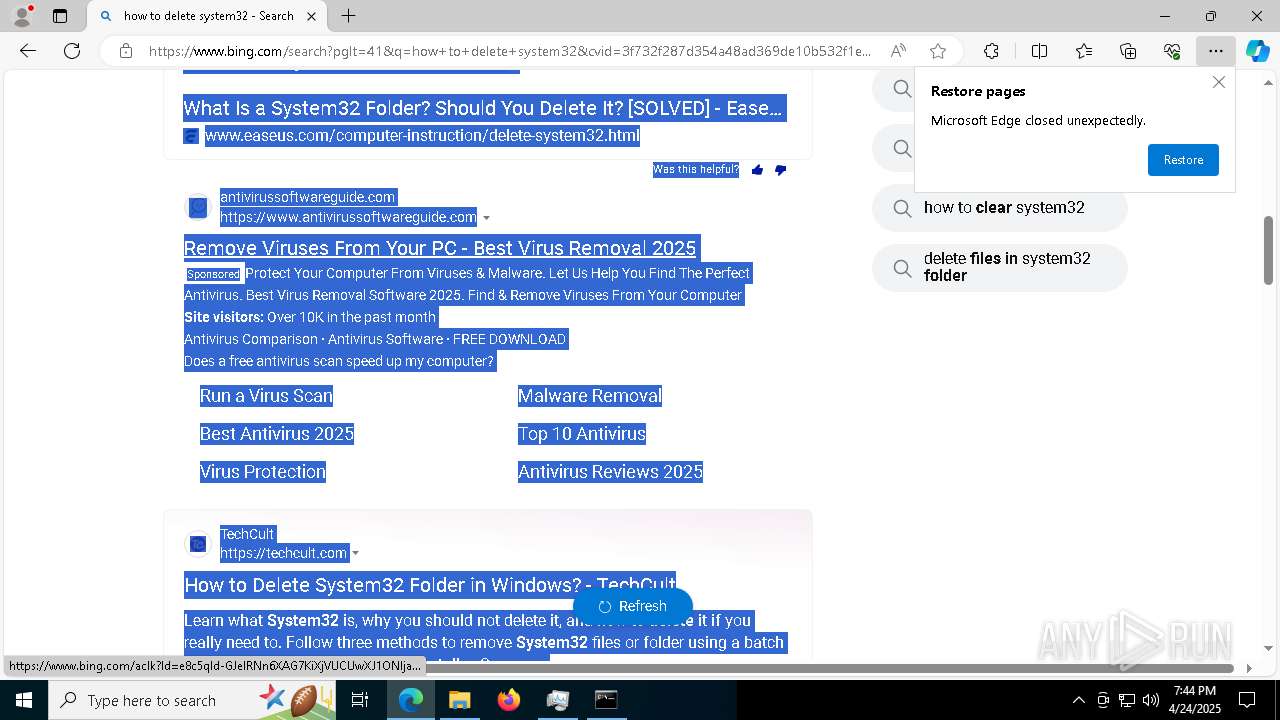
Task: Open TechCult Delete System32 Folder result
Action: (430, 585)
